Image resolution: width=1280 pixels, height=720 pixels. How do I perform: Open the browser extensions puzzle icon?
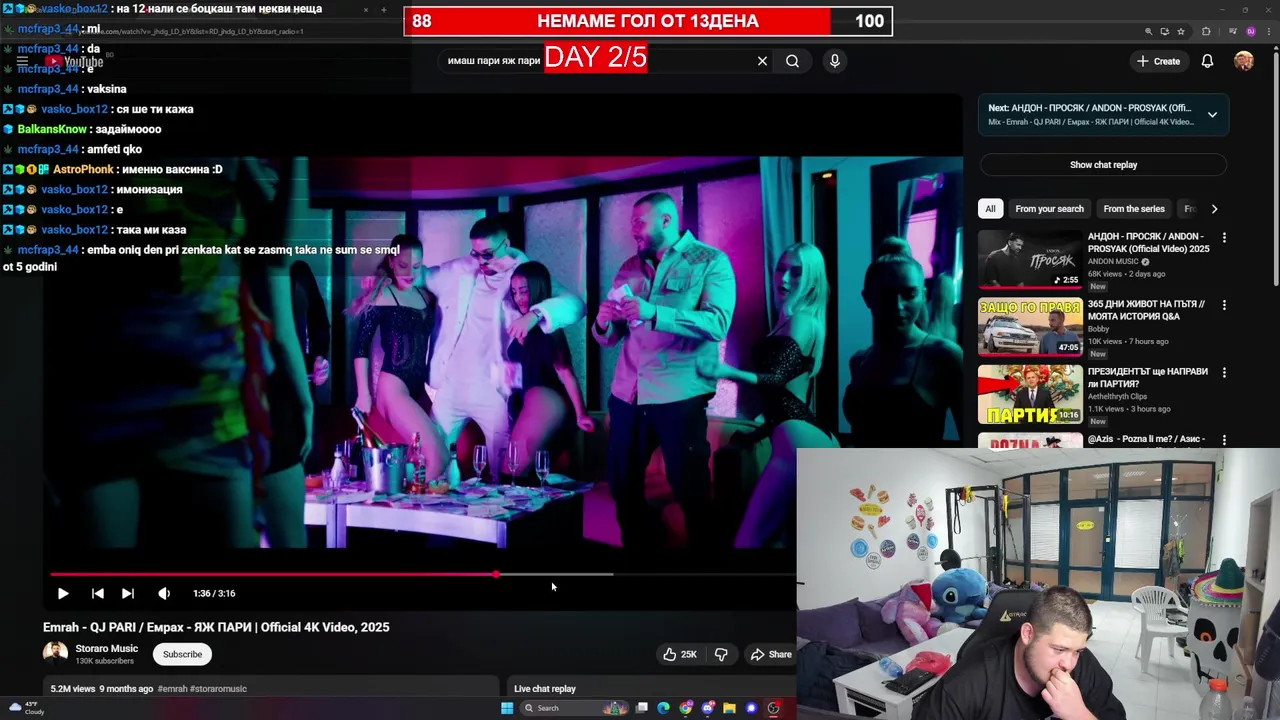1206,32
